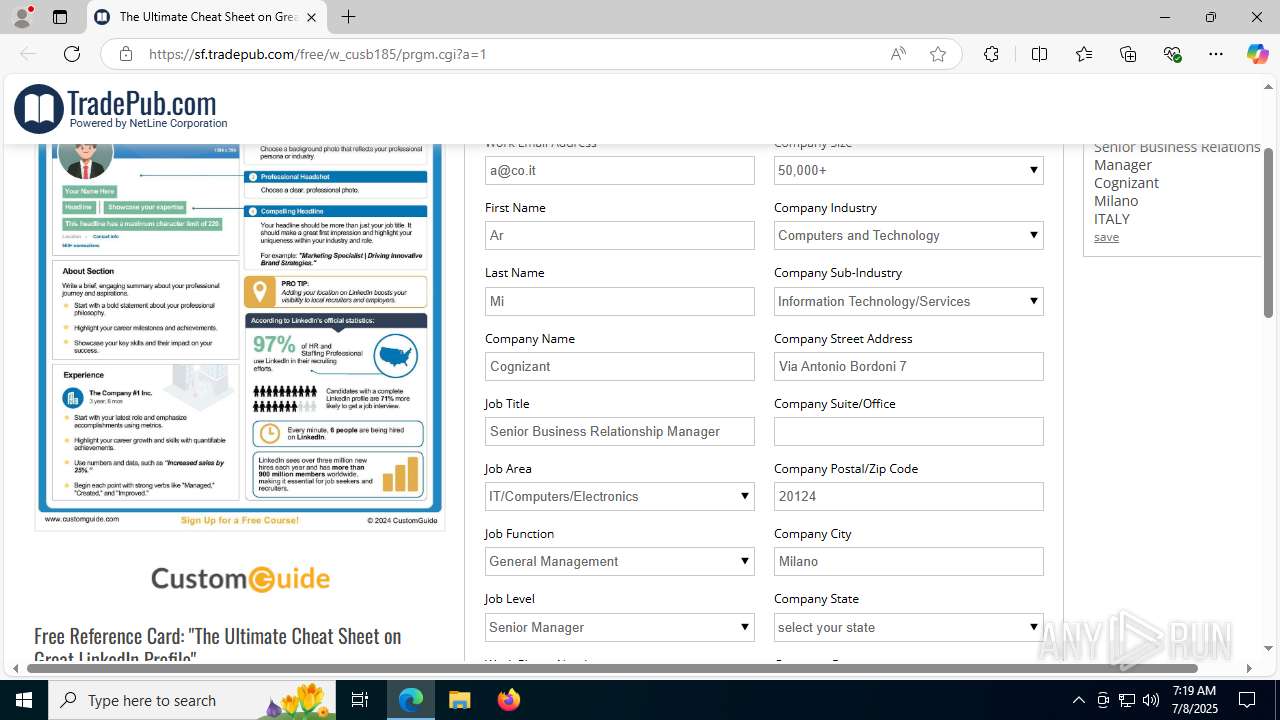Image resolution: width=1280 pixels, height=720 pixels.
Task: Click the browser profile avatar icon
Action: (21, 17)
